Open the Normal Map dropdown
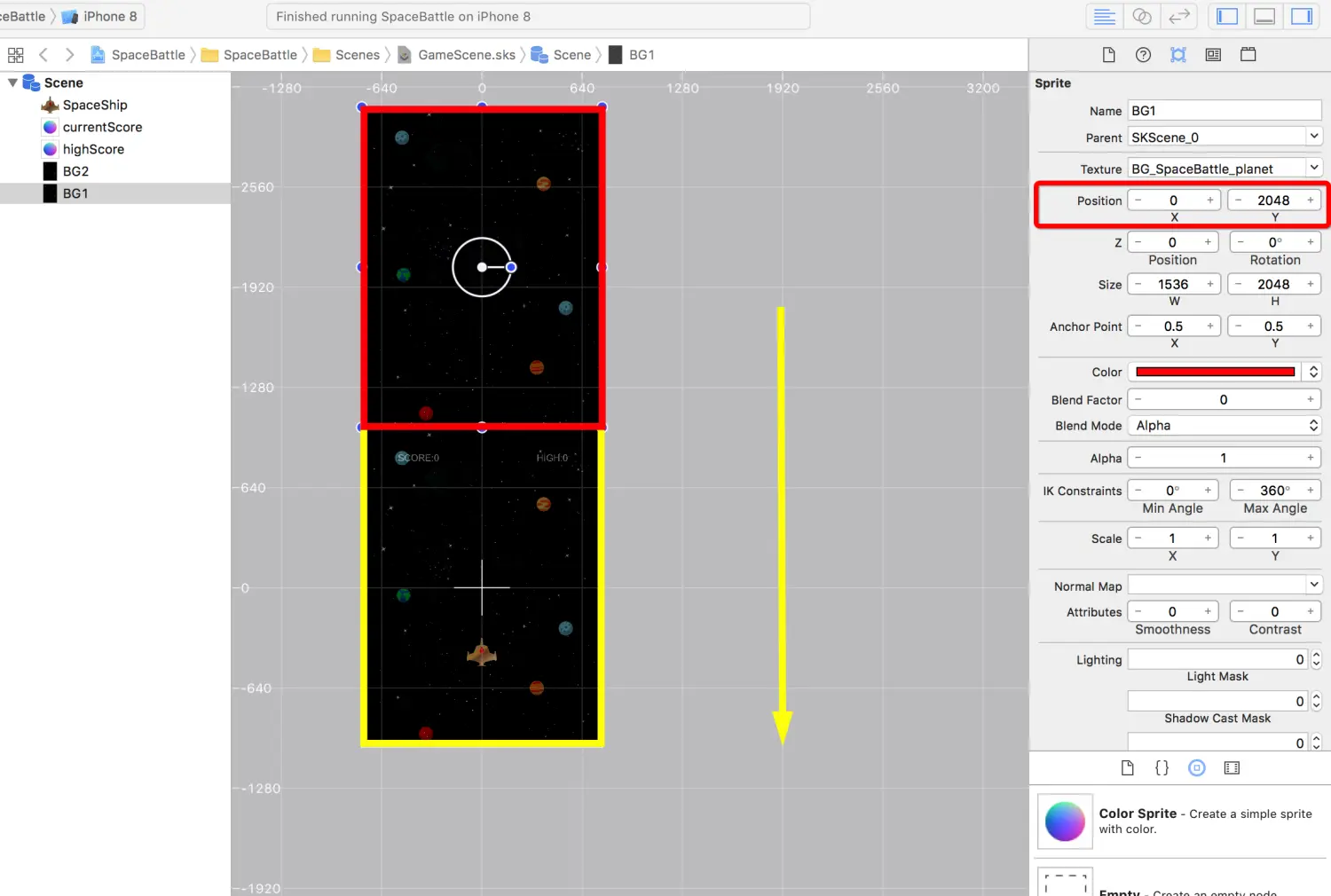The width and height of the screenshot is (1331, 896). [x=1225, y=585]
